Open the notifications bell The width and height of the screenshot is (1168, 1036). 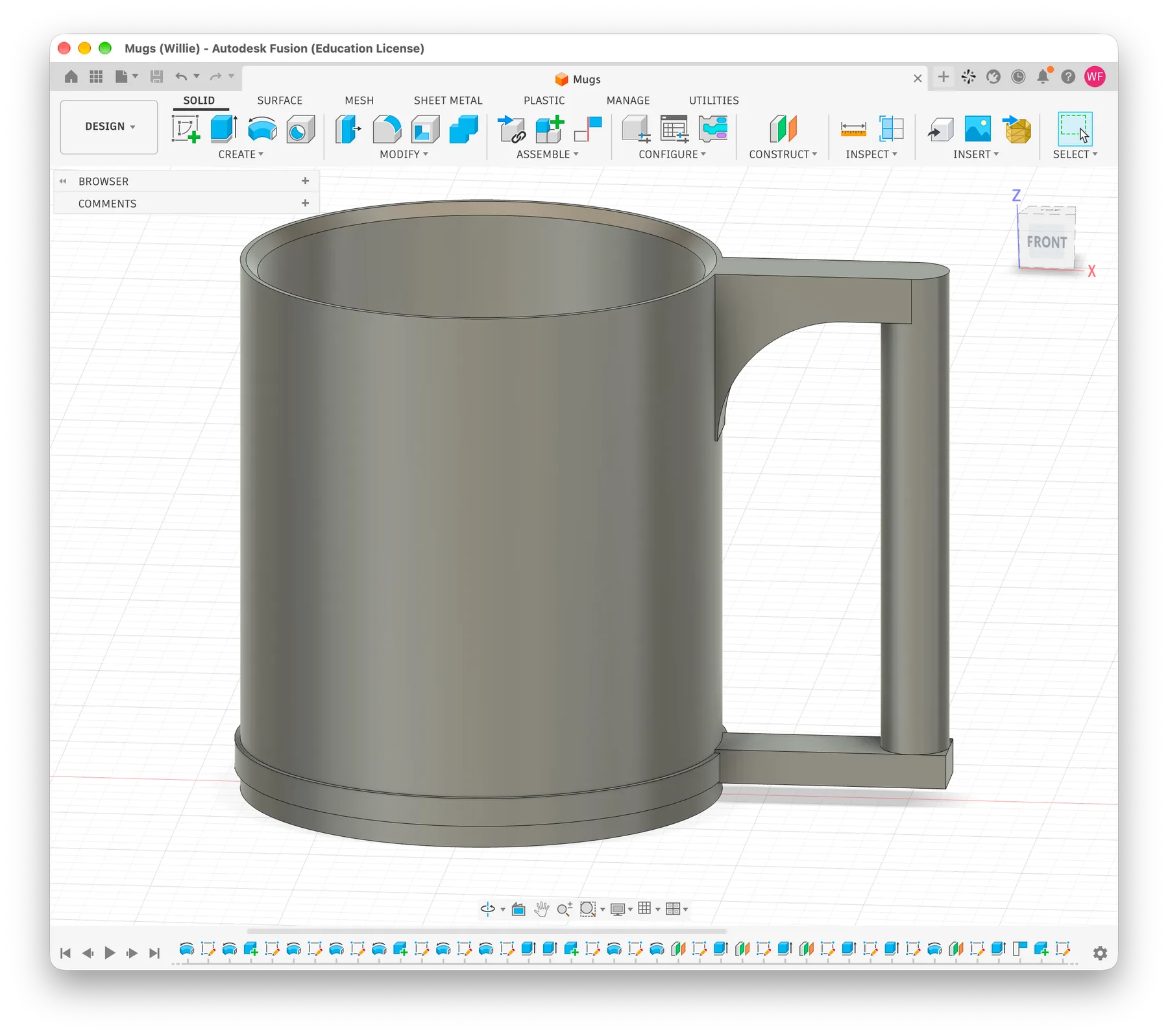1043,77
